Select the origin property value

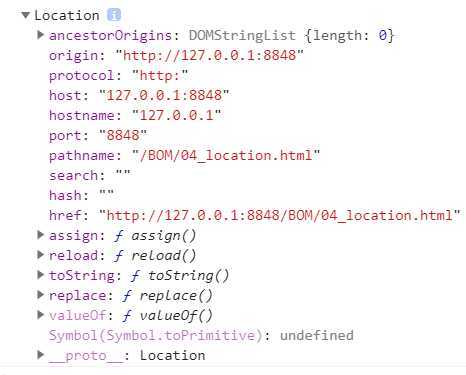(209, 55)
